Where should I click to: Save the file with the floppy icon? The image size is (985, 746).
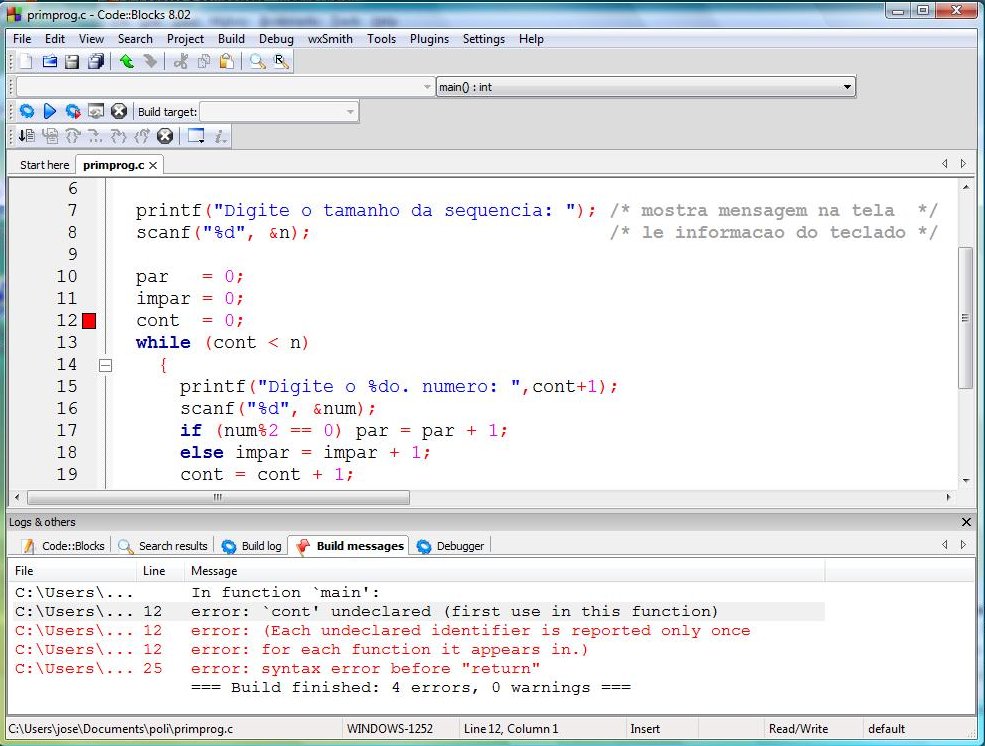click(x=72, y=62)
